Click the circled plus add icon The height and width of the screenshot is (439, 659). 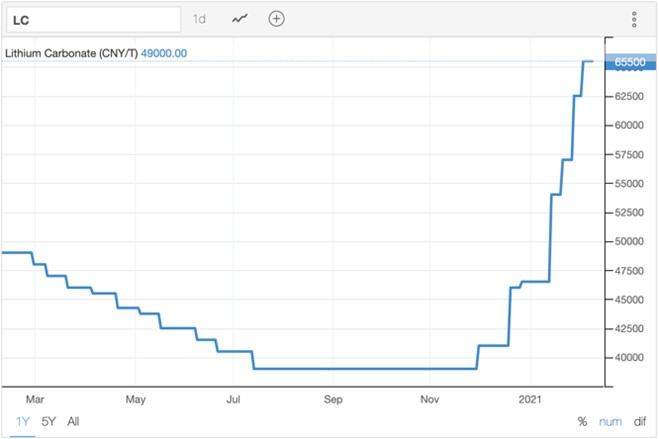coord(276,19)
